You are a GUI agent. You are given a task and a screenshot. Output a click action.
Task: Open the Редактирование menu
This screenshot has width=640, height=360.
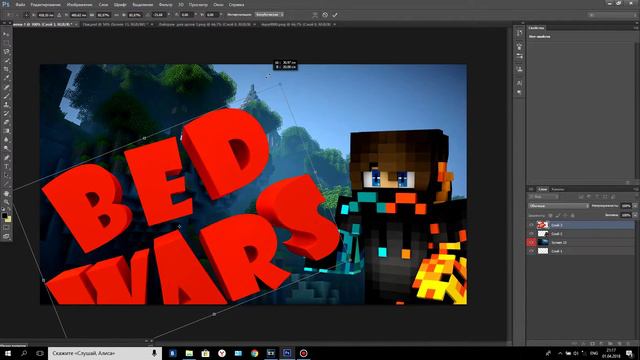[46, 4]
